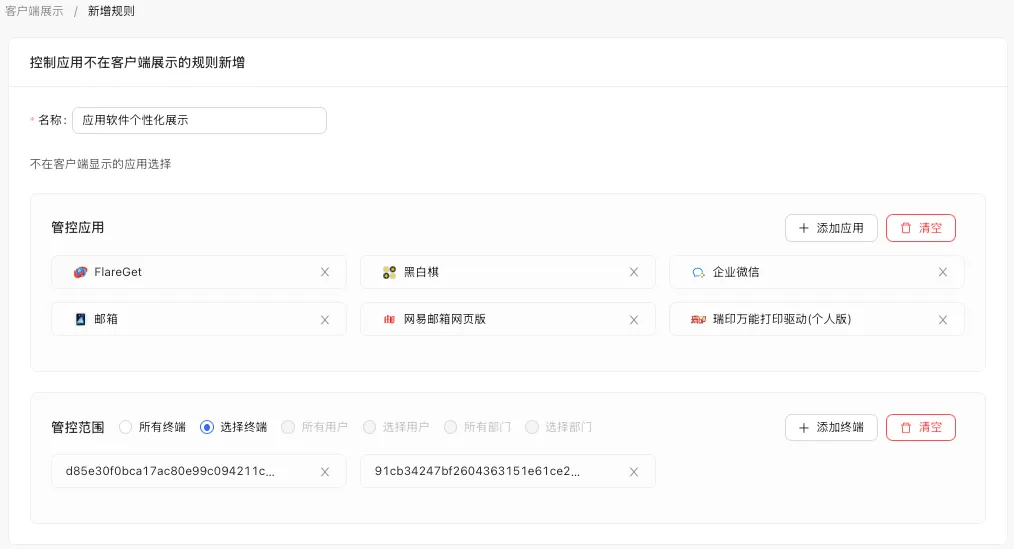
Task: Choose the 选择部门 radio option
Action: (x=532, y=427)
